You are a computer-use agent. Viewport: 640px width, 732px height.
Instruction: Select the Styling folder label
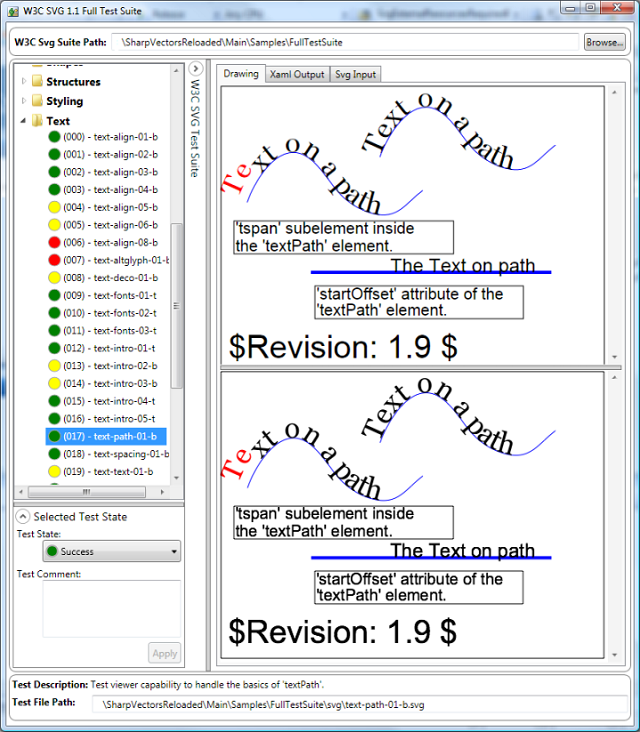[x=64, y=101]
